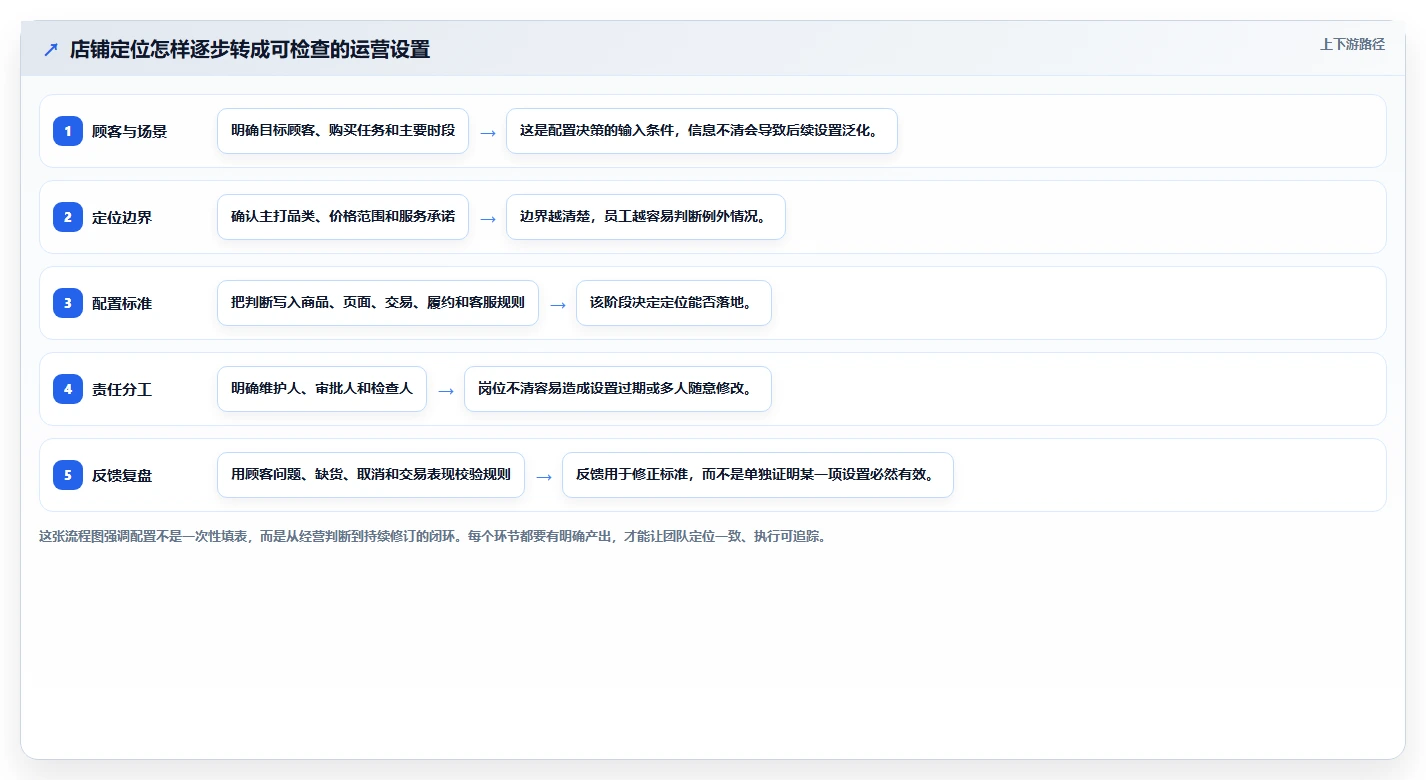Image resolution: width=1426 pixels, height=780 pixels.
Task: Click the 反馈复盘 step label
Action: 122,475
